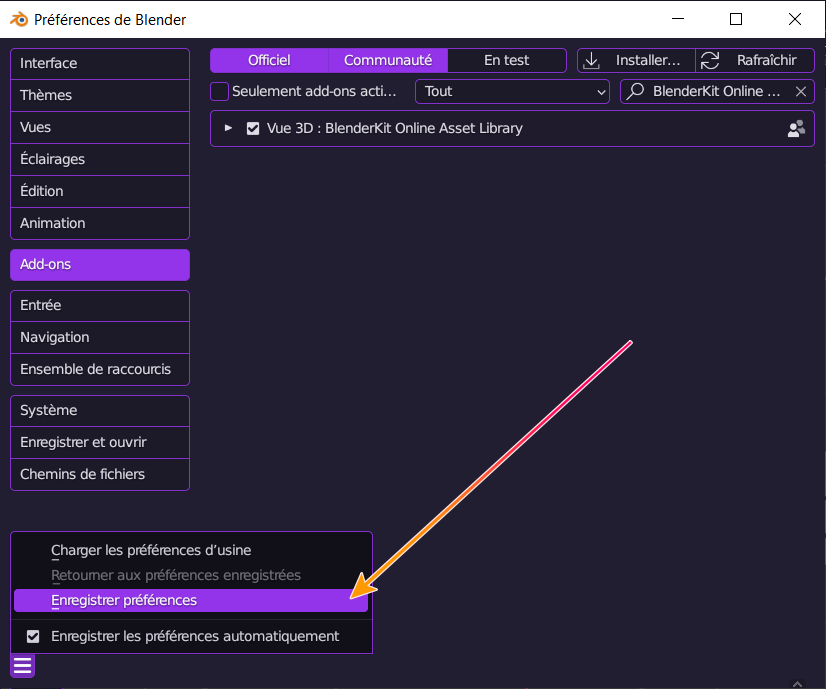This screenshot has height=689, width=826.
Task: Open the Tout category dropdown
Action: coord(512,91)
